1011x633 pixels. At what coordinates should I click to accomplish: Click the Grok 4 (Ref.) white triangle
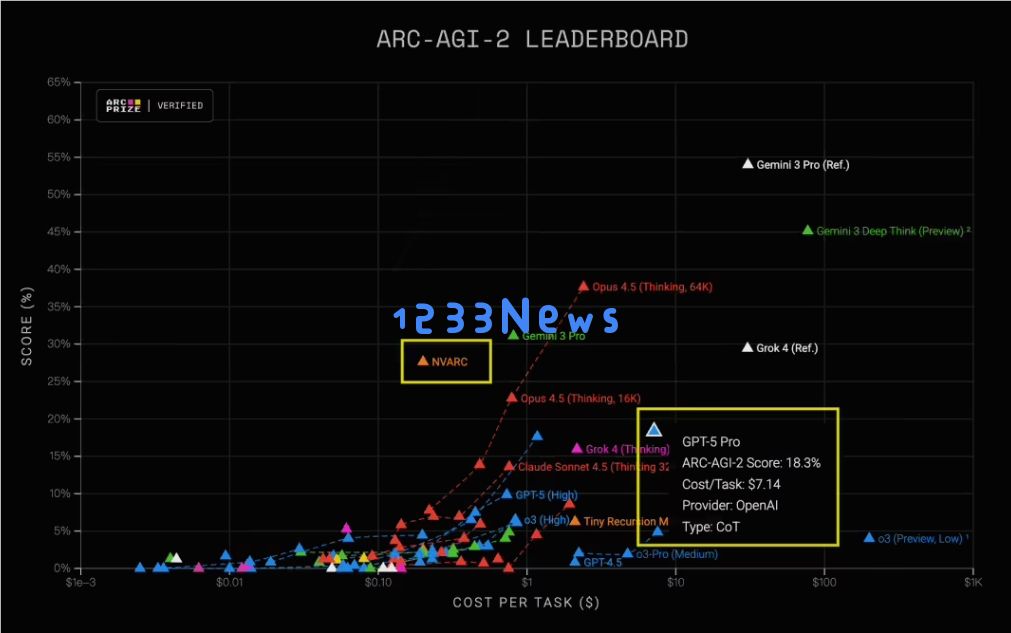(747, 347)
